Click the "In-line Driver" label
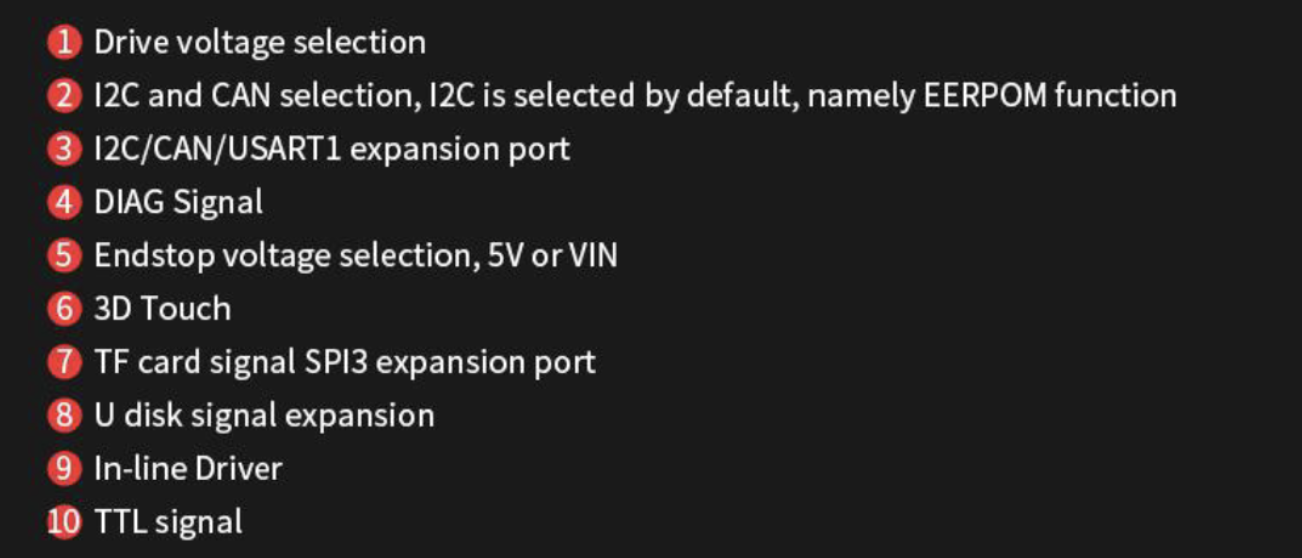This screenshot has height=558, width=1302. coord(188,468)
